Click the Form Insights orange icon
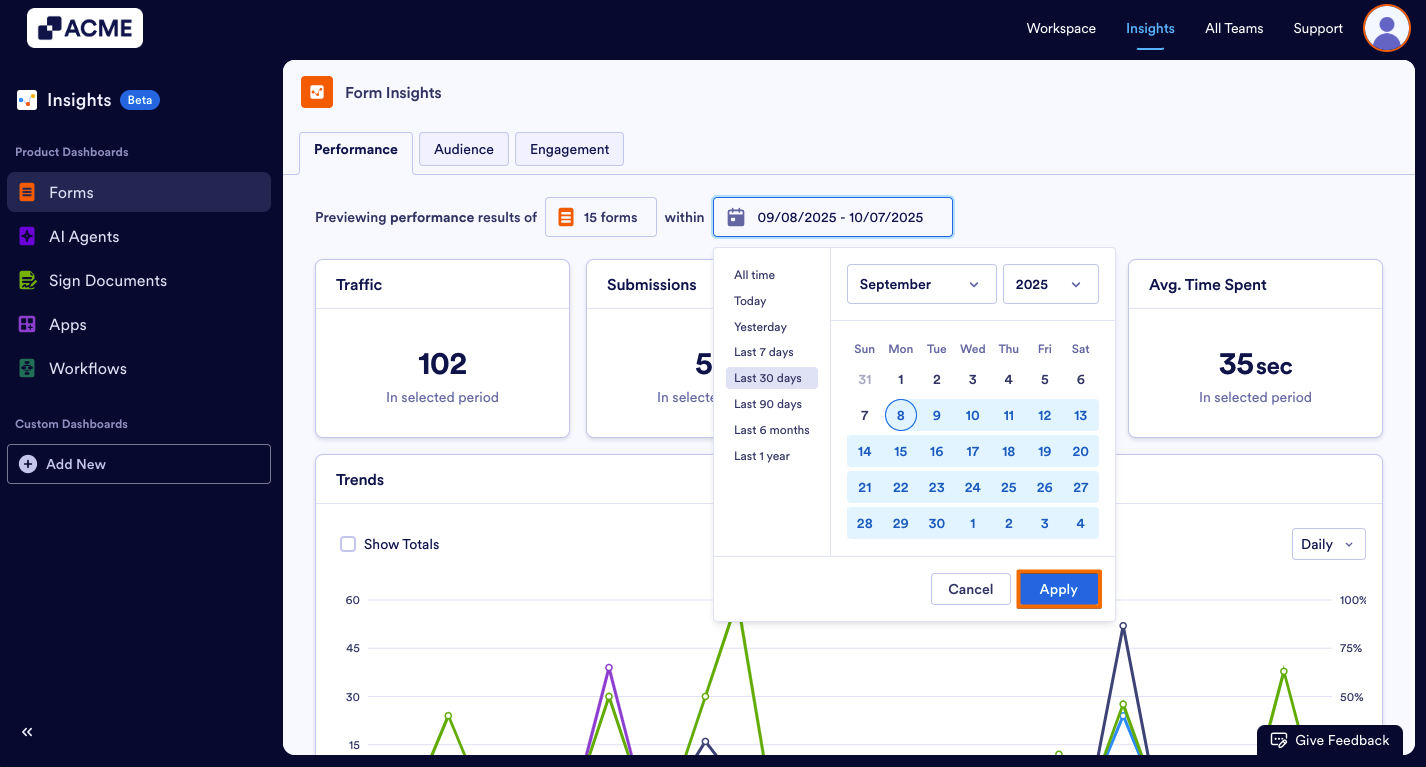Screen dimensions: 1426x767 pos(316,92)
